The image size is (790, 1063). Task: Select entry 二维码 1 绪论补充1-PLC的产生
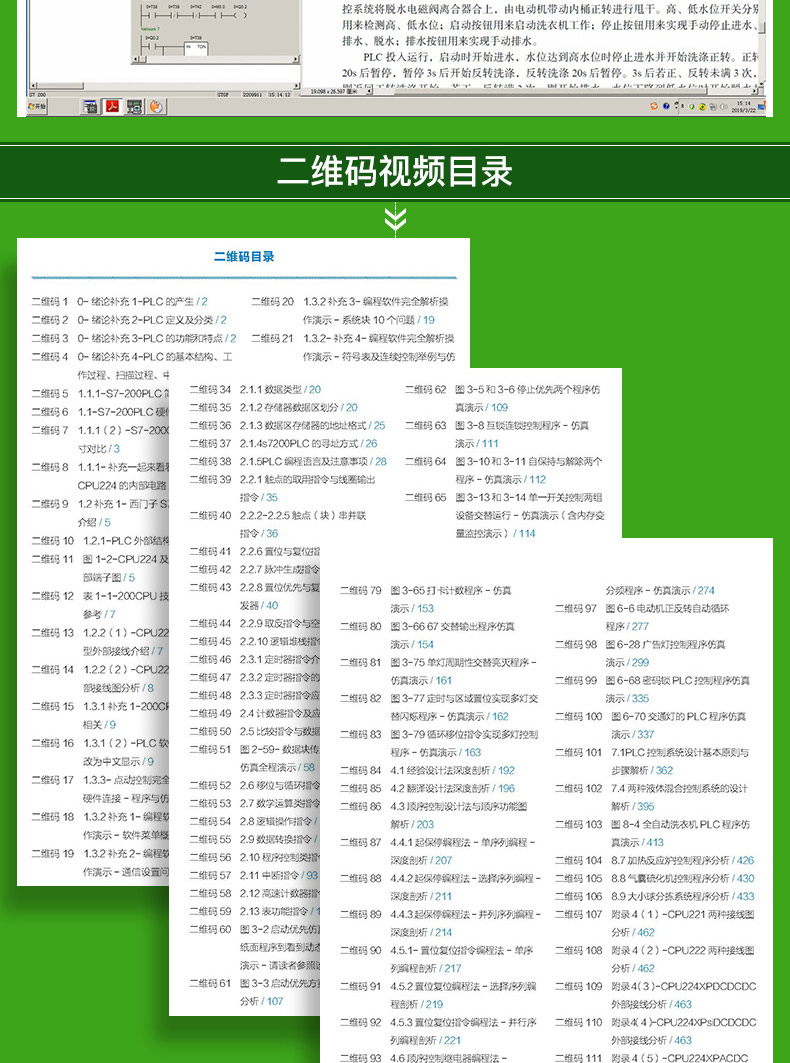coord(120,302)
